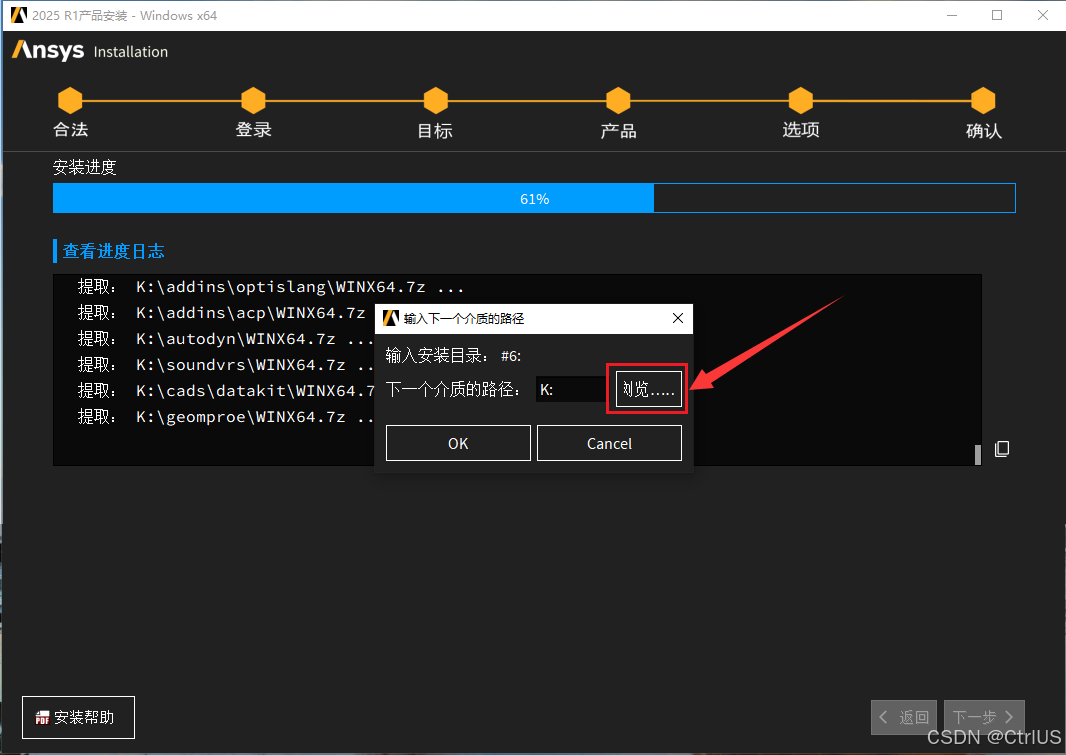
Task: Open 安装帮助 installation help PDF
Action: click(x=78, y=717)
